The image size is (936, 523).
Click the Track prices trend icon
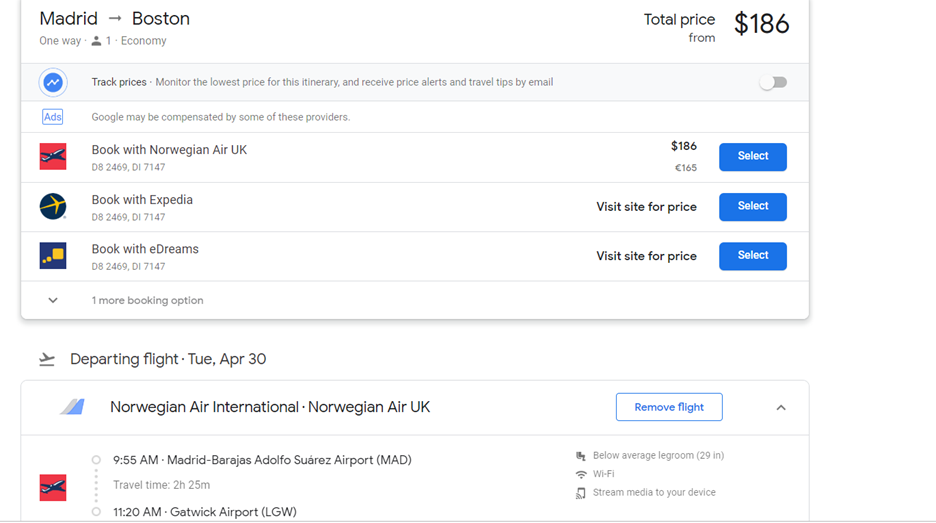pyautogui.click(x=53, y=82)
